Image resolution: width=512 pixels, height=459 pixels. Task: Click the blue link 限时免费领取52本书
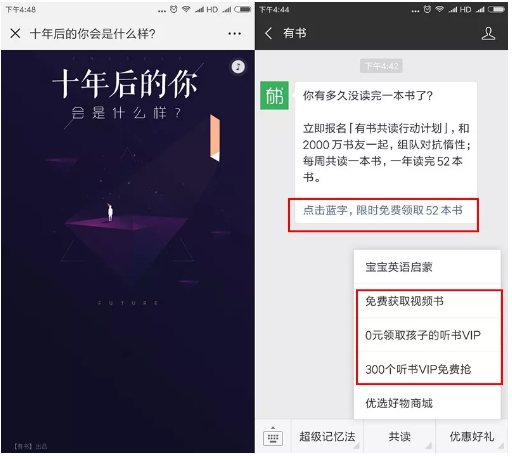point(409,210)
